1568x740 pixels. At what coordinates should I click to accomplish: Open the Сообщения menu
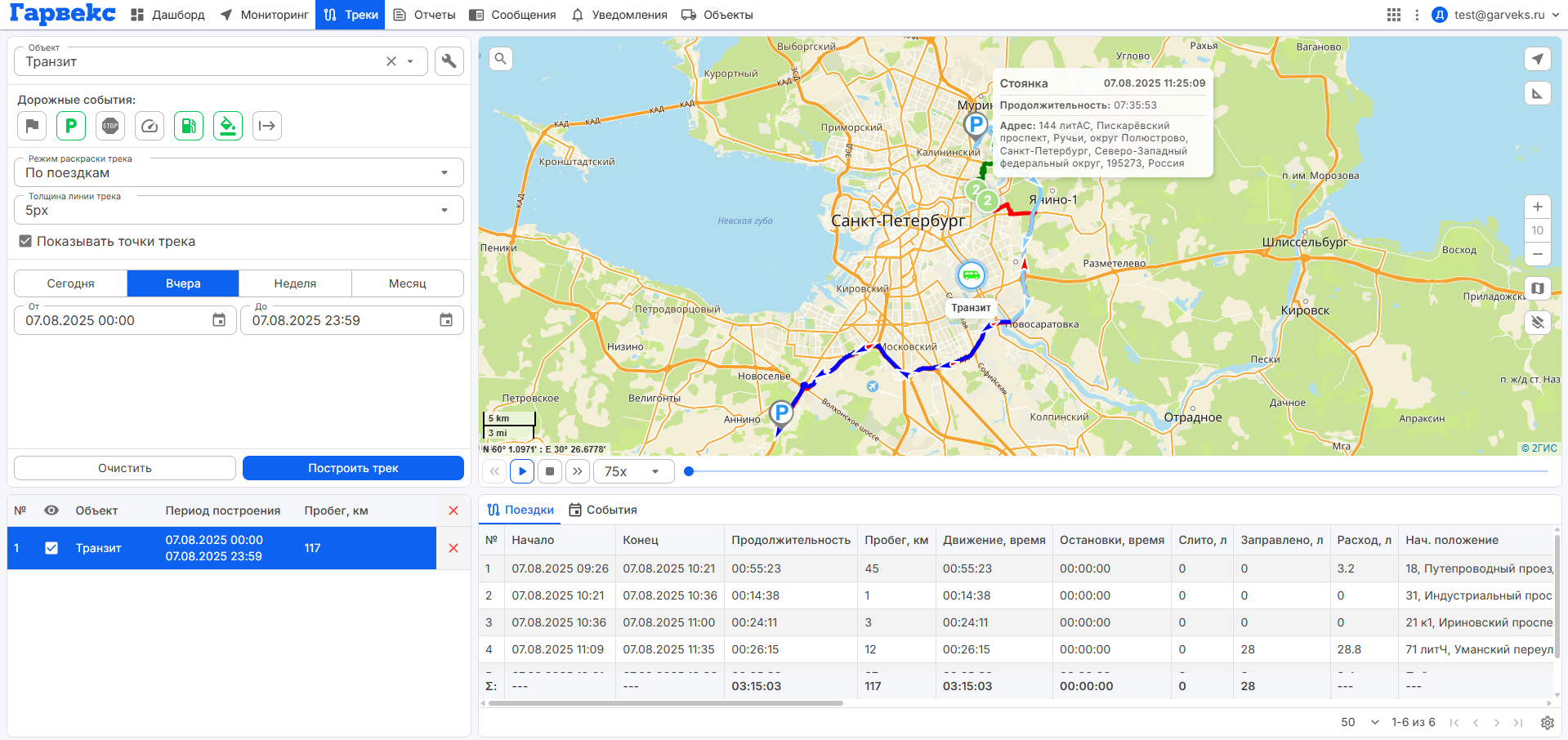512,15
